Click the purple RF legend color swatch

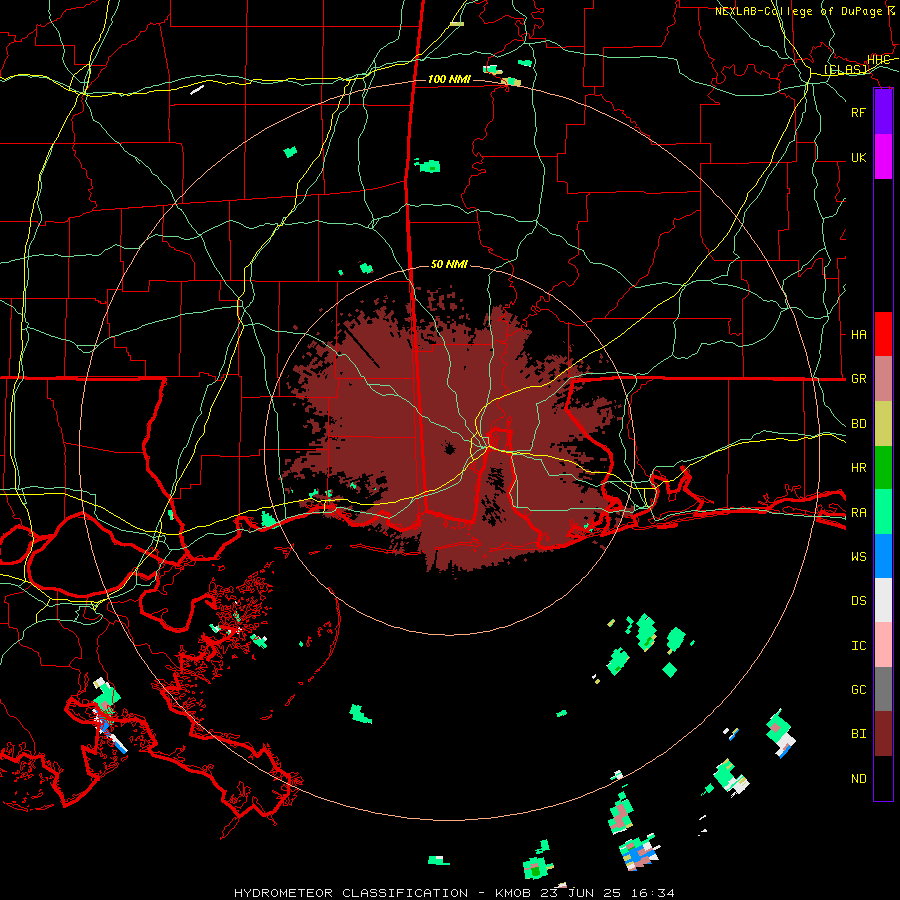click(x=883, y=112)
